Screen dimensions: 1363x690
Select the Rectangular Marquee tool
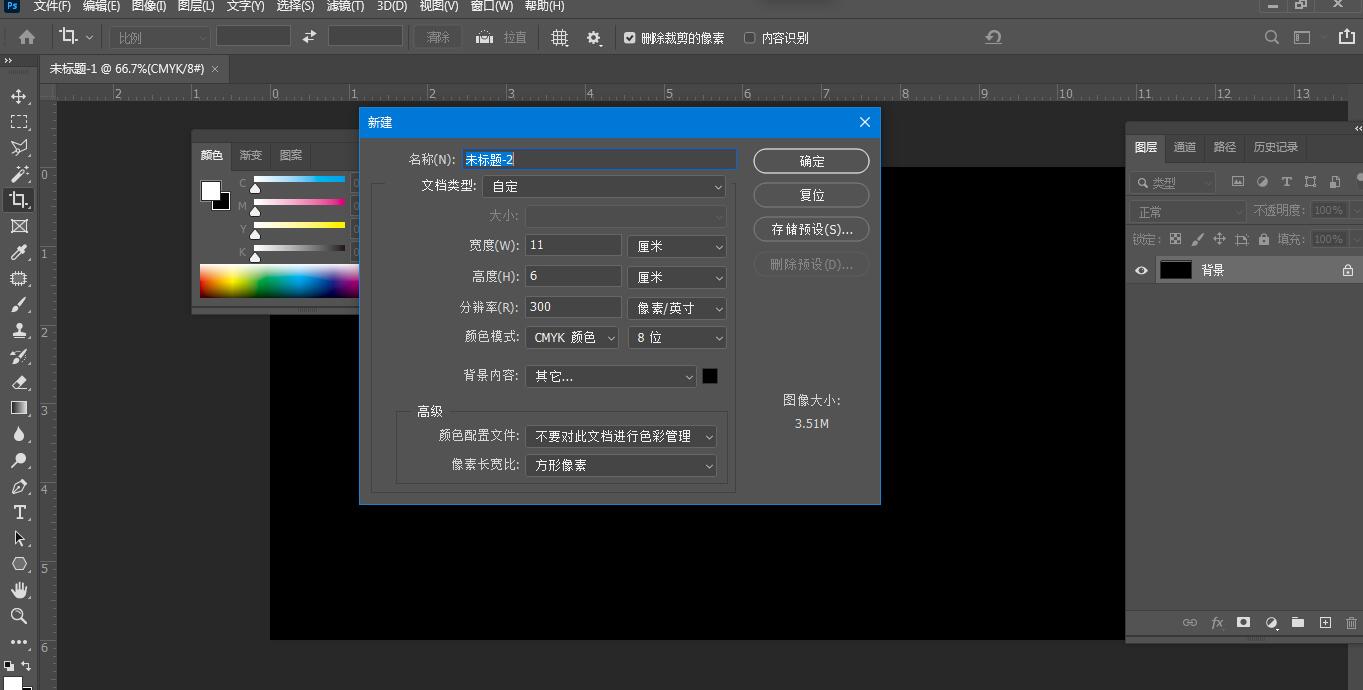click(x=19, y=122)
